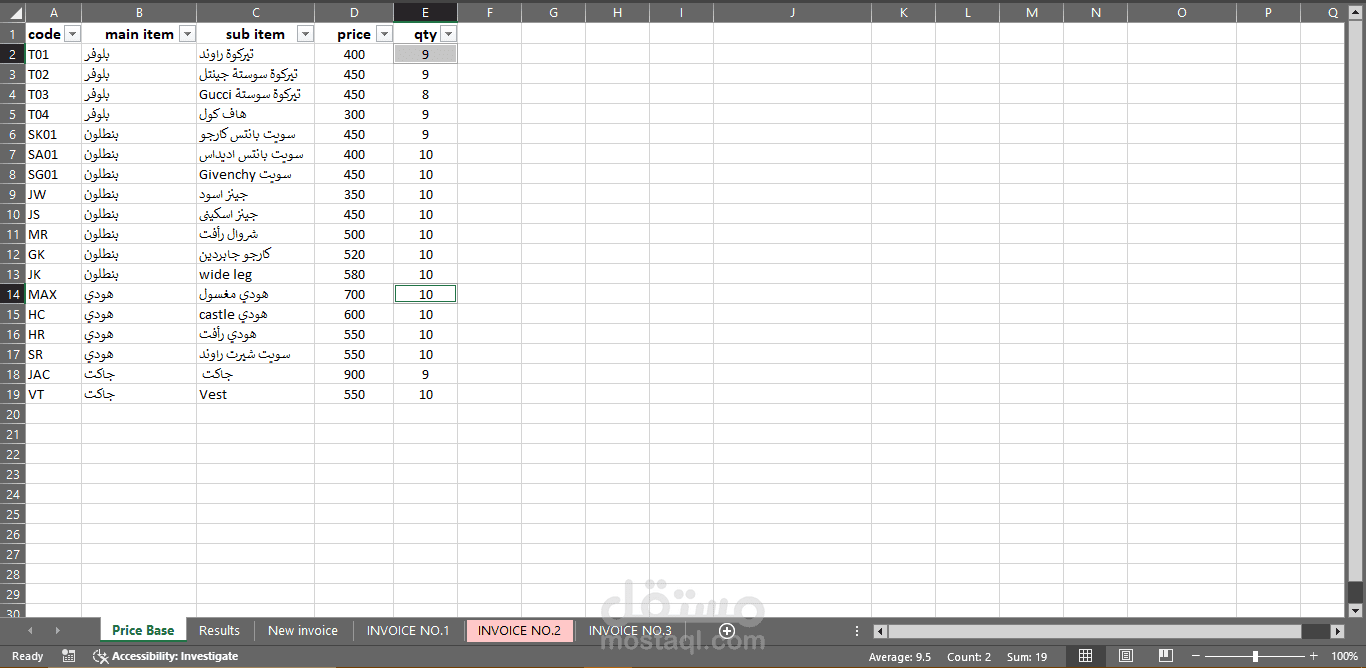Image resolution: width=1366 pixels, height=668 pixels.
Task: Click the horizontal scrollbar thumb
Action: 1095,631
